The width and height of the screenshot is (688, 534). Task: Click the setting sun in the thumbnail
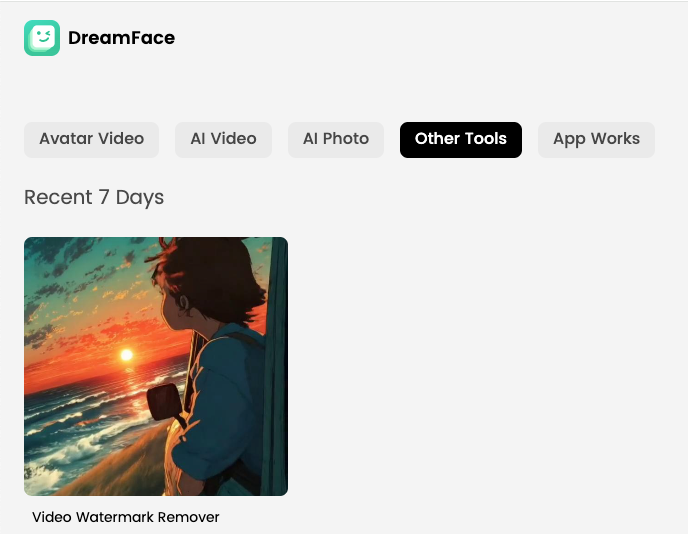click(126, 354)
